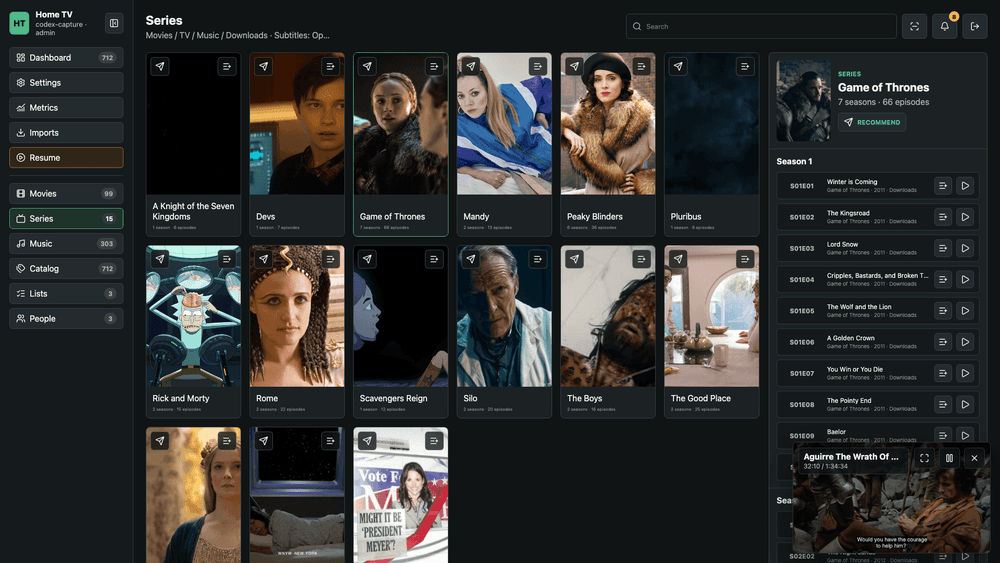Open the queue menu on Peaky Blinders

point(642,66)
